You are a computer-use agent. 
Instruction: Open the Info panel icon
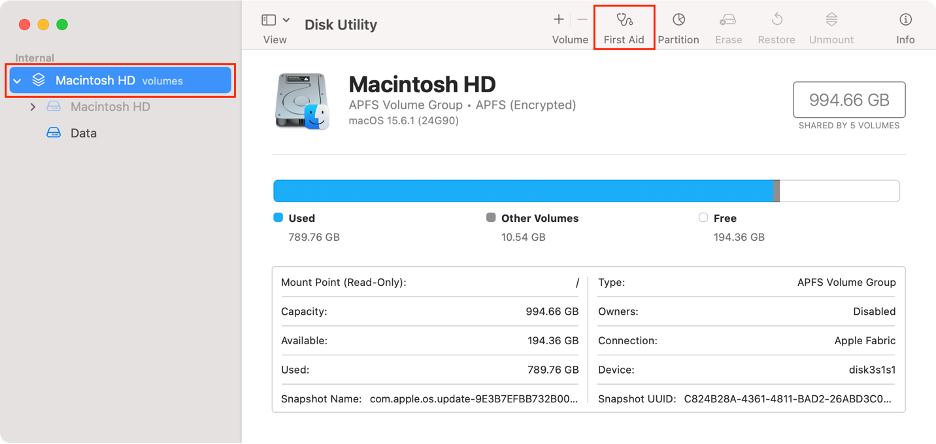tap(906, 20)
